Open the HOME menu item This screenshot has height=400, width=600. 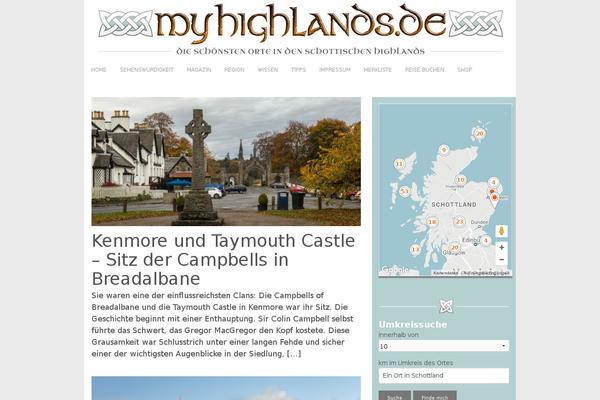coord(99,70)
